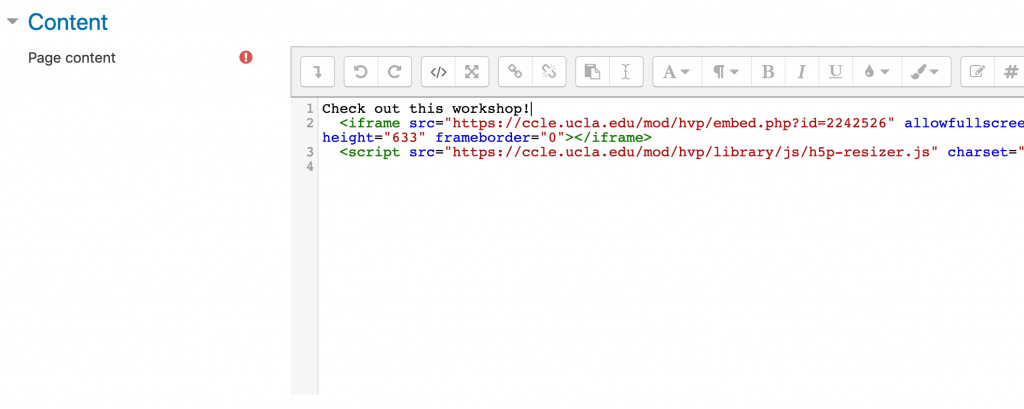
Task: Open the Content section heading link
Action: click(x=68, y=22)
